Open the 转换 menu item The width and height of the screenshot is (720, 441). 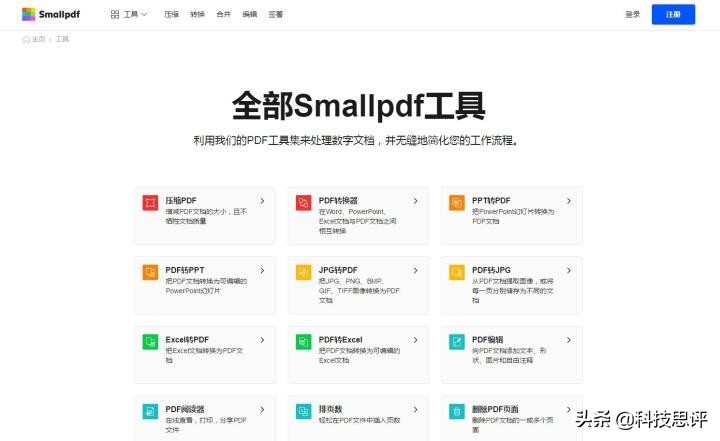click(x=197, y=14)
